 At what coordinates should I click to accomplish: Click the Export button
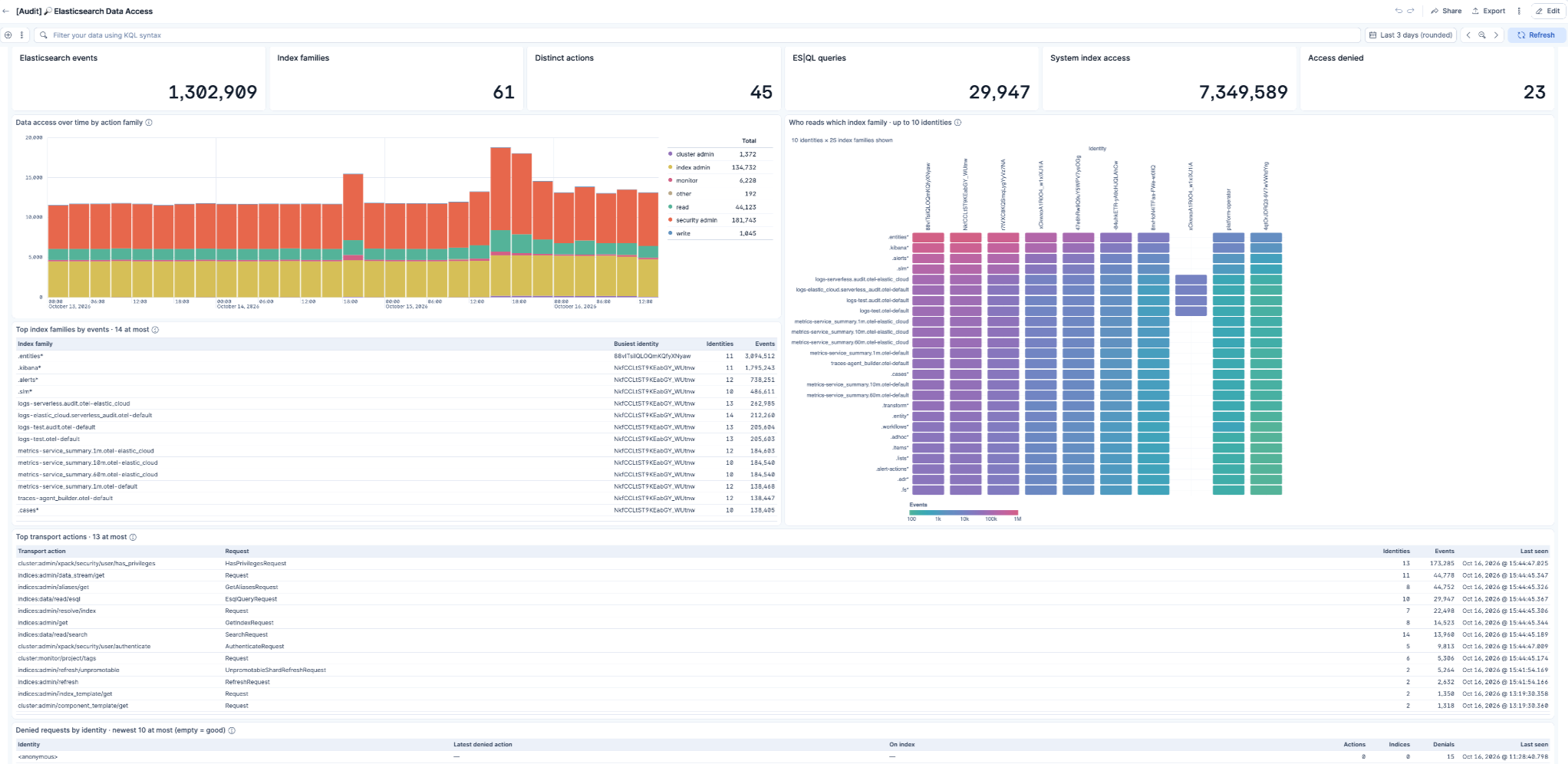(1489, 12)
